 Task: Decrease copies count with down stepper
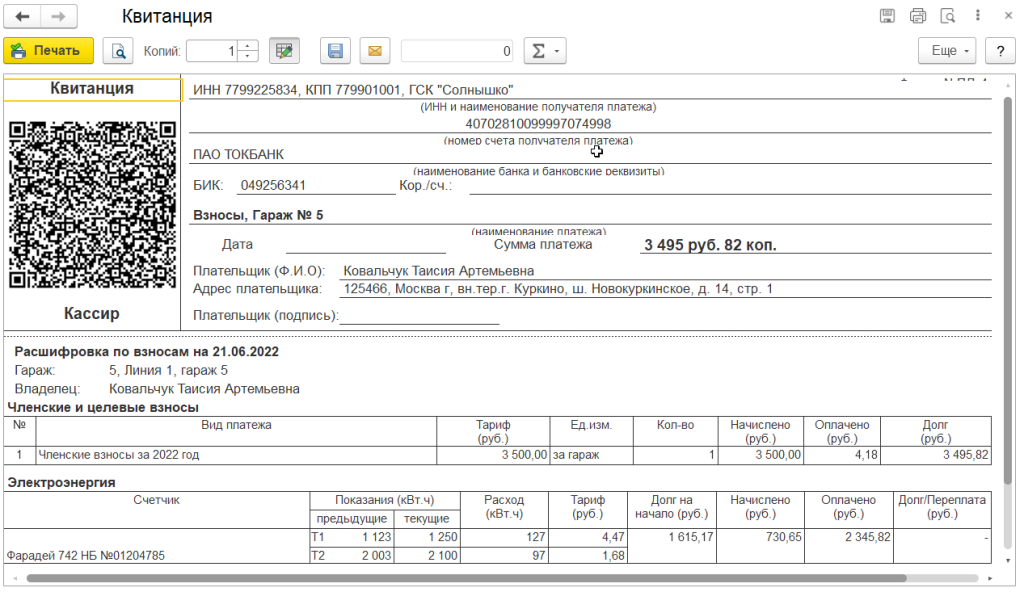(248, 57)
